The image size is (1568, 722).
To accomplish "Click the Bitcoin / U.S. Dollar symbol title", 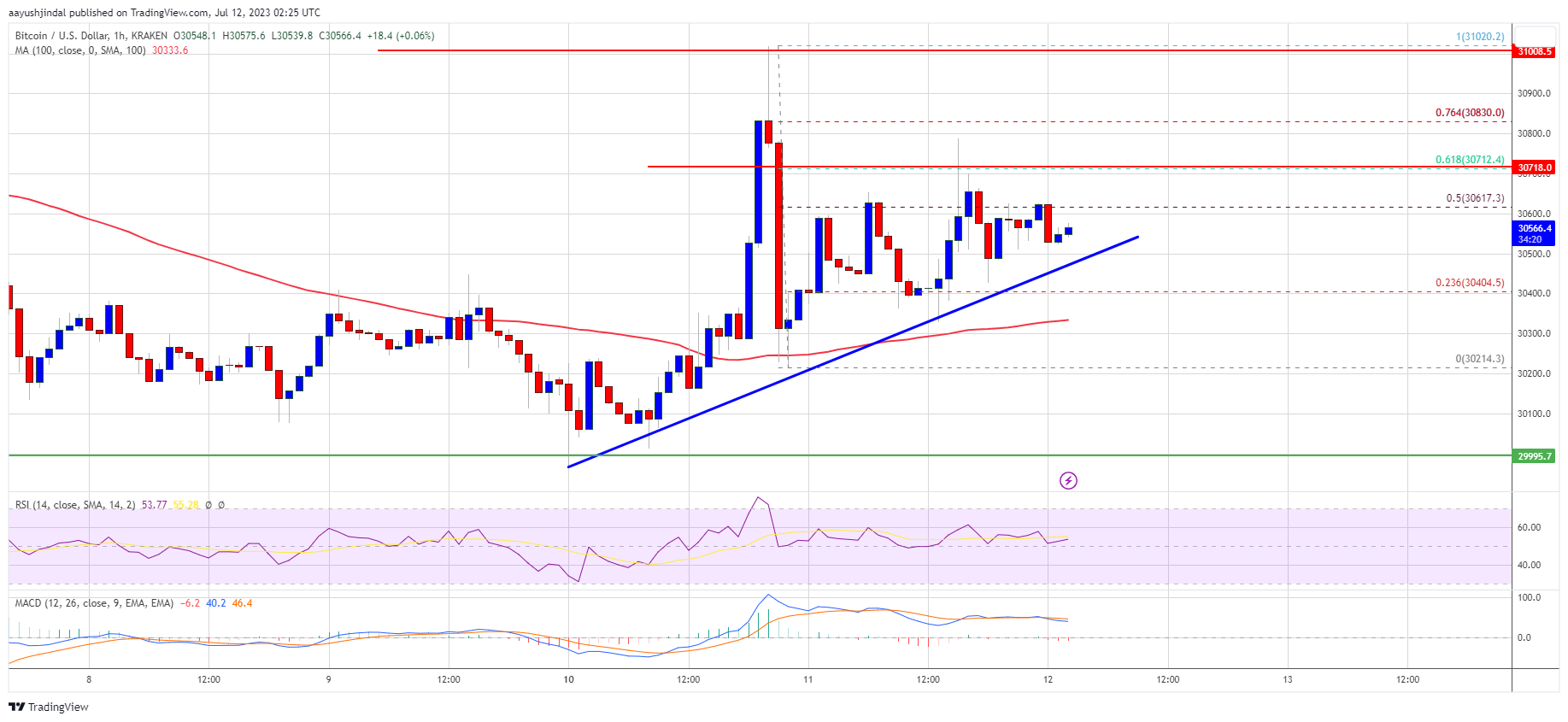I will click(62, 36).
